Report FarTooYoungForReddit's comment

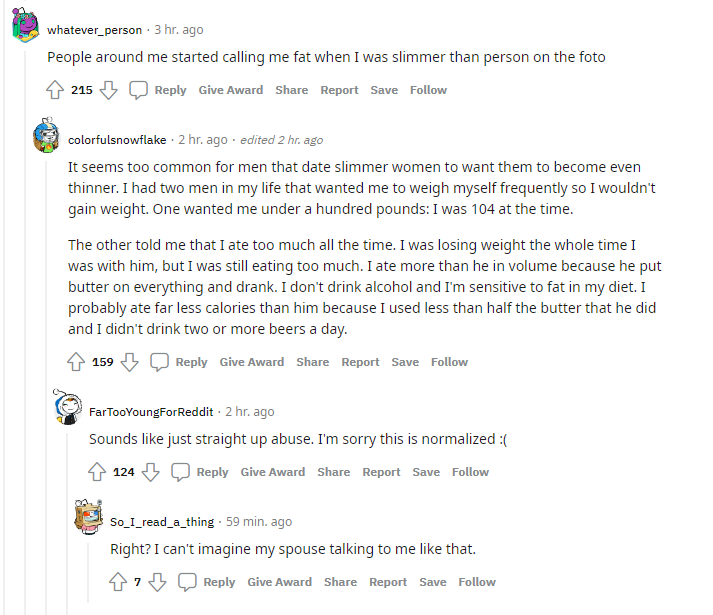(x=381, y=472)
